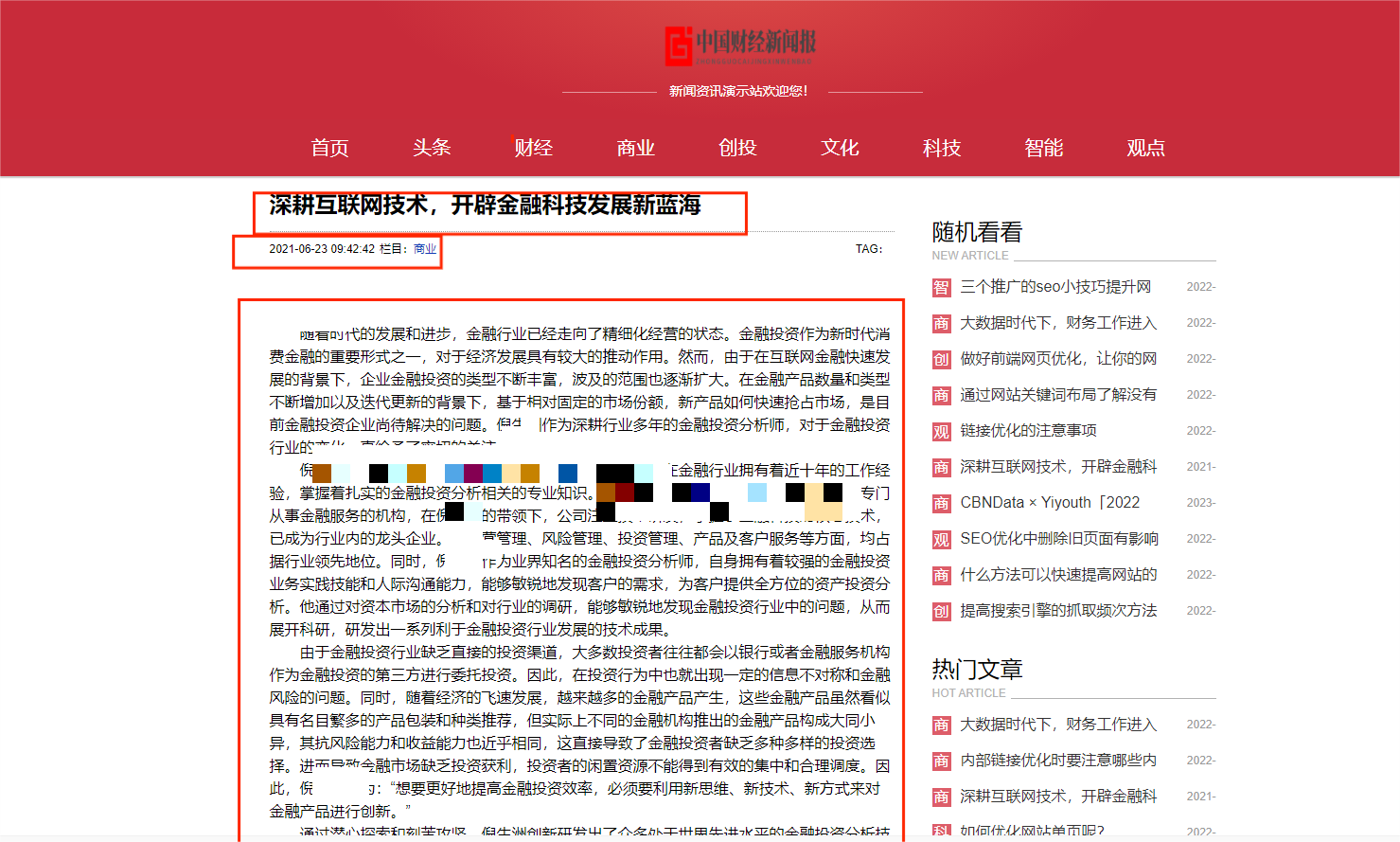Open hot article 内部链接优化时要注意哪些内
Screen dimensions: 1400x842
[1058, 761]
